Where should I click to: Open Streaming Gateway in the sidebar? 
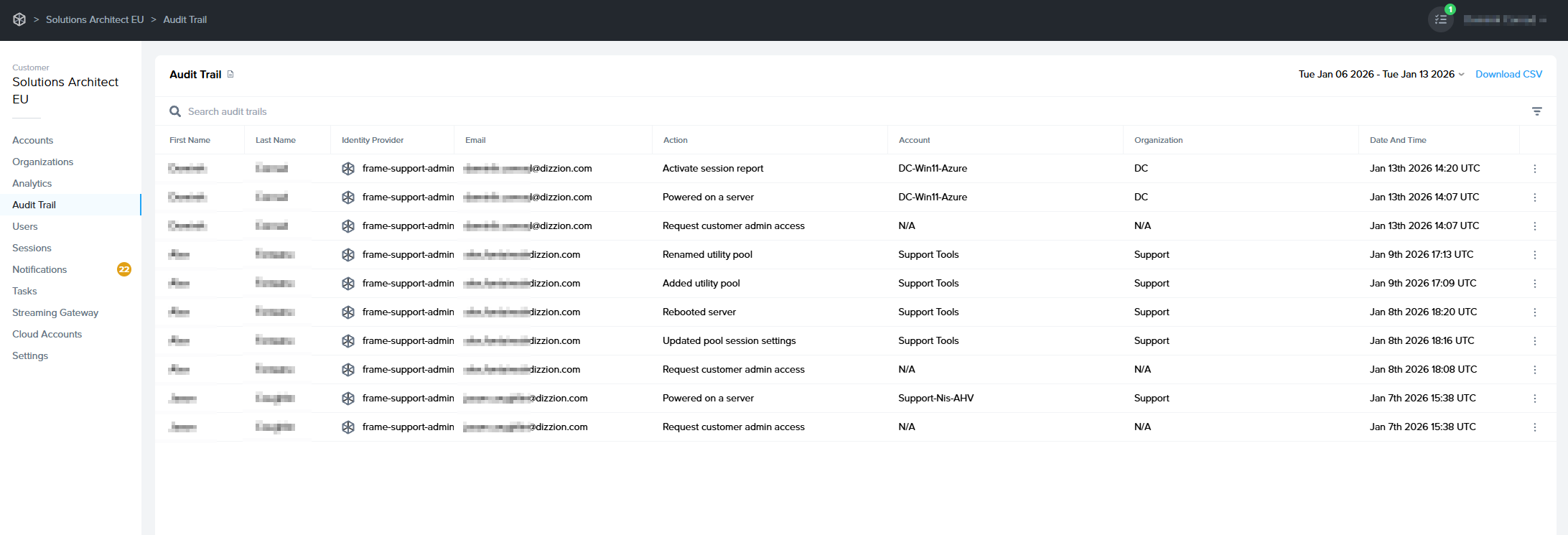pyautogui.click(x=55, y=312)
